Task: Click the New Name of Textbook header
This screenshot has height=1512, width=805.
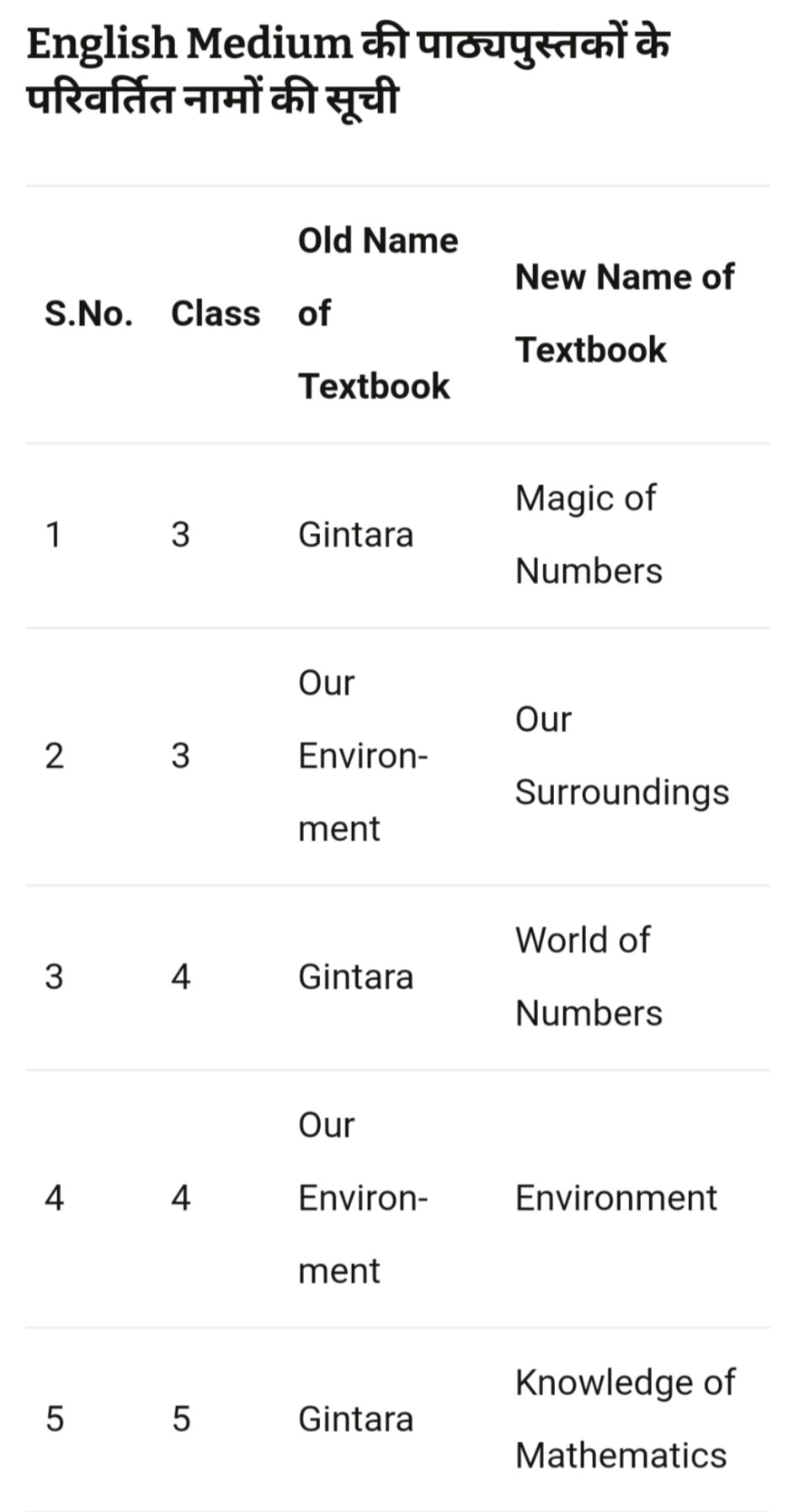Action: pos(624,313)
